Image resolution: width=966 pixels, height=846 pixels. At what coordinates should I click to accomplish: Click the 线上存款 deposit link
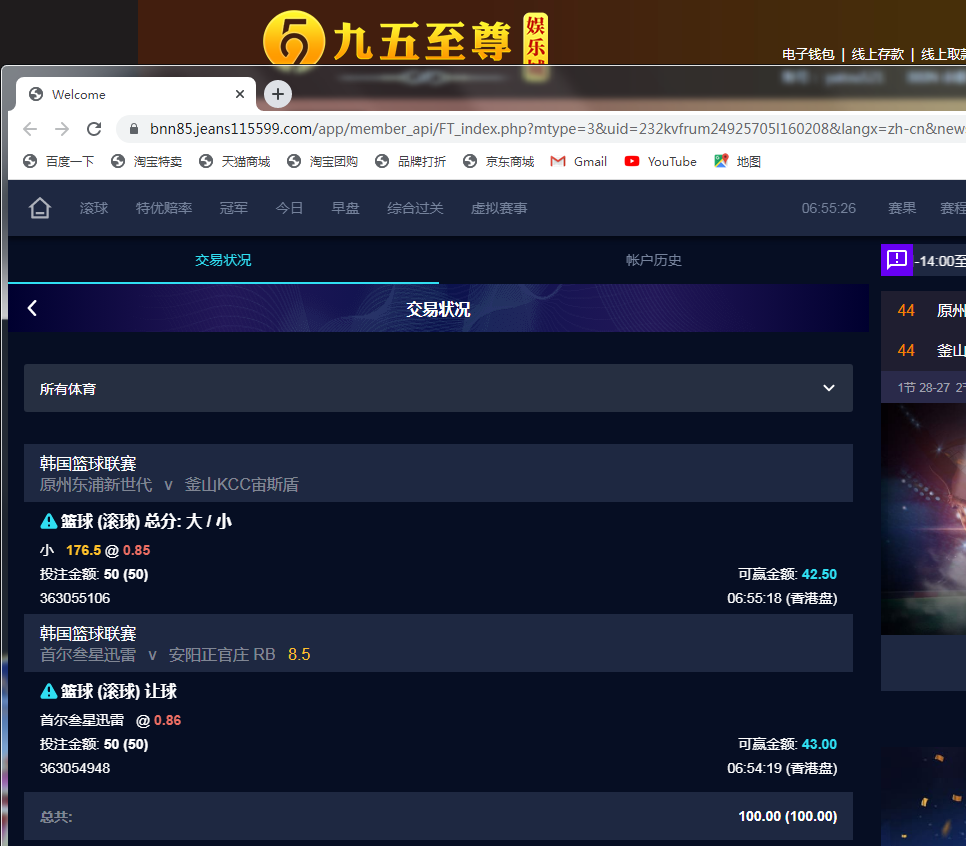877,54
